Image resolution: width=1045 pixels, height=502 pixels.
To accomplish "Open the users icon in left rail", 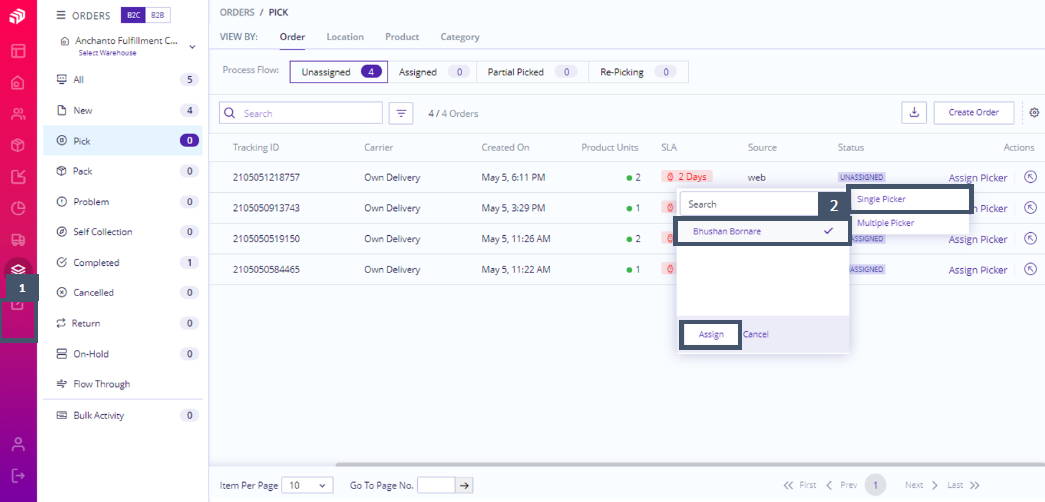I will [x=18, y=114].
